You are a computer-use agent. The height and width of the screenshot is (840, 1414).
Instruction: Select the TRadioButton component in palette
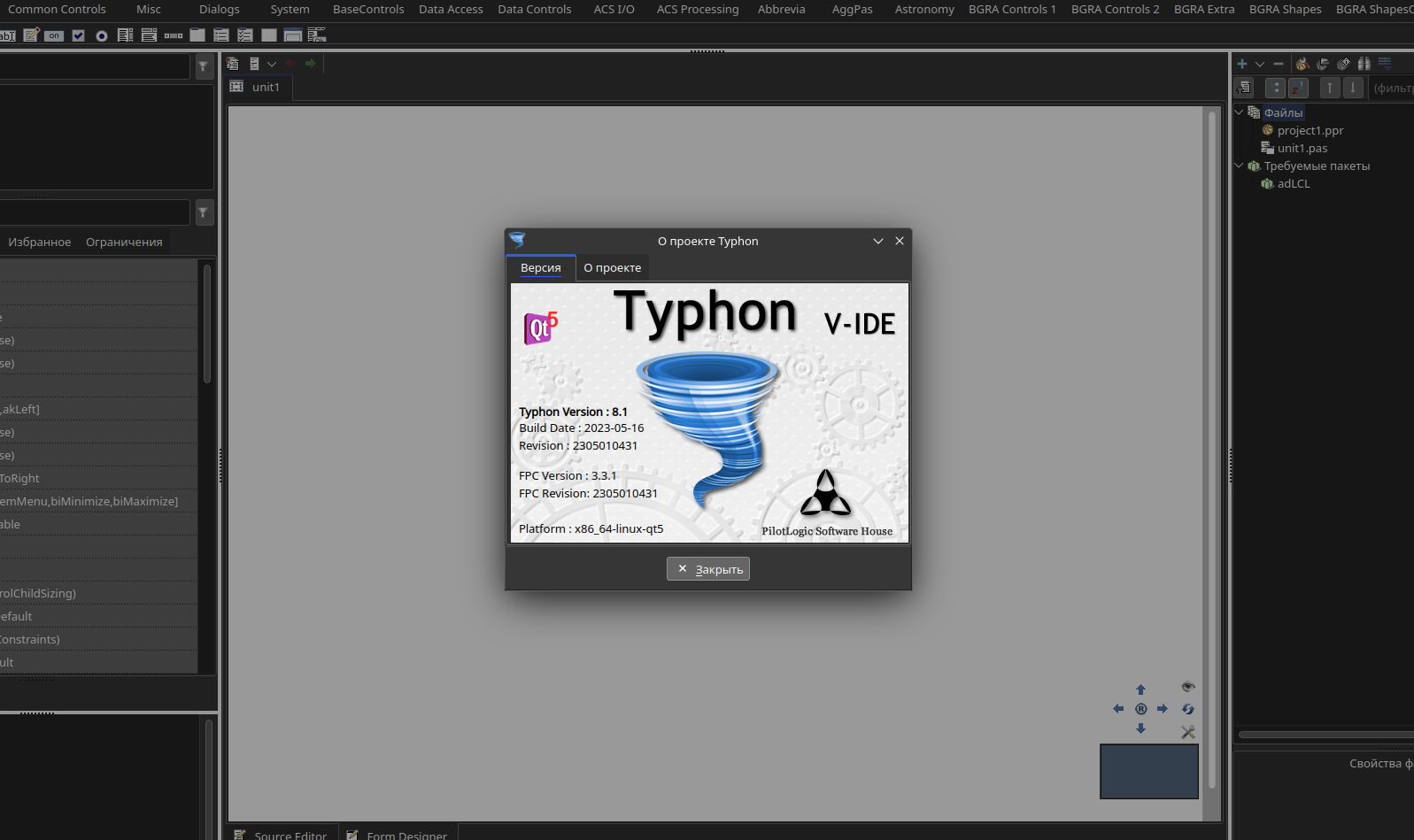pyautogui.click(x=102, y=35)
